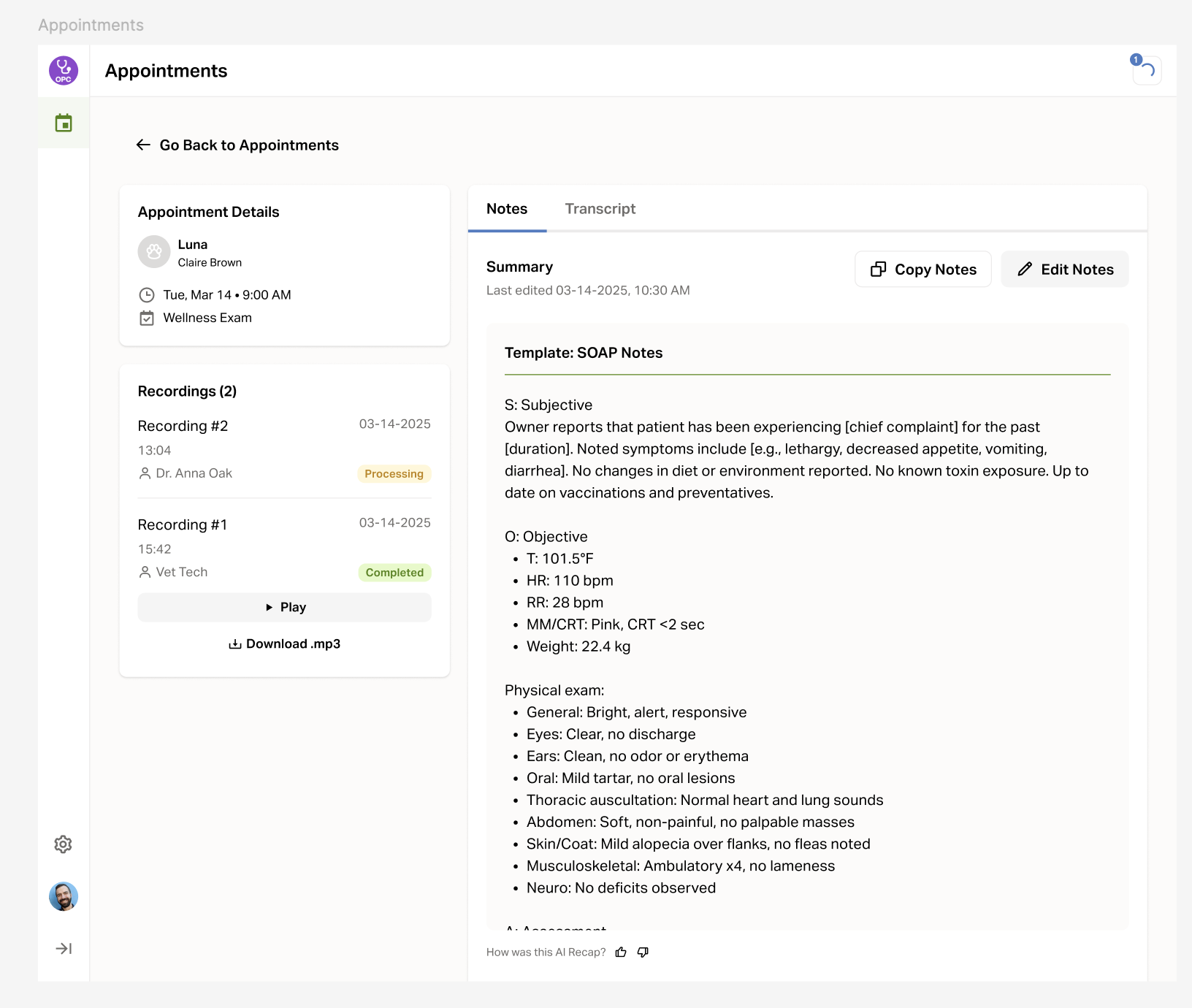Screen dimensions: 1192x1008
Task: Select Recording #1 title
Action: click(183, 524)
